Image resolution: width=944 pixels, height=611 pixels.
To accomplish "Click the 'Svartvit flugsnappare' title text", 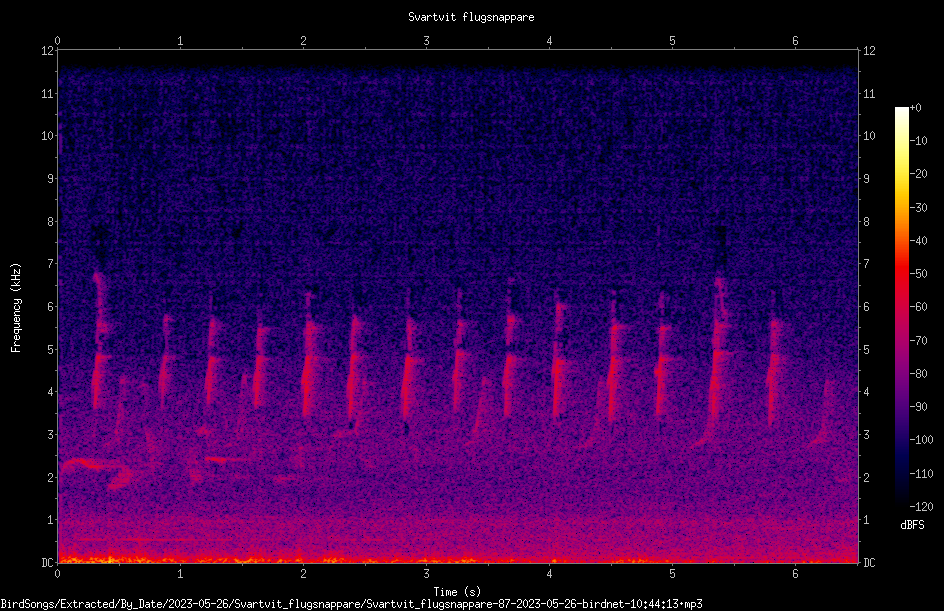I will (x=471, y=17).
